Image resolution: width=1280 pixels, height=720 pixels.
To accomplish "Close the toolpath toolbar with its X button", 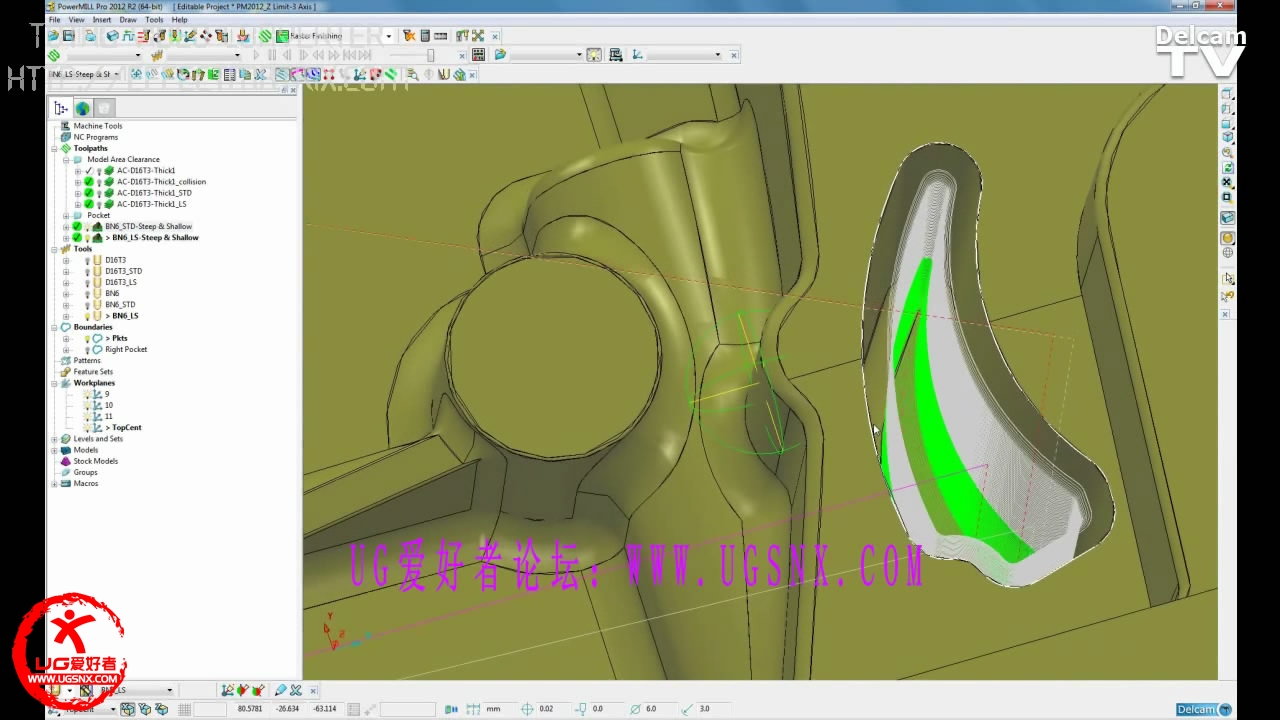I will click(473, 74).
